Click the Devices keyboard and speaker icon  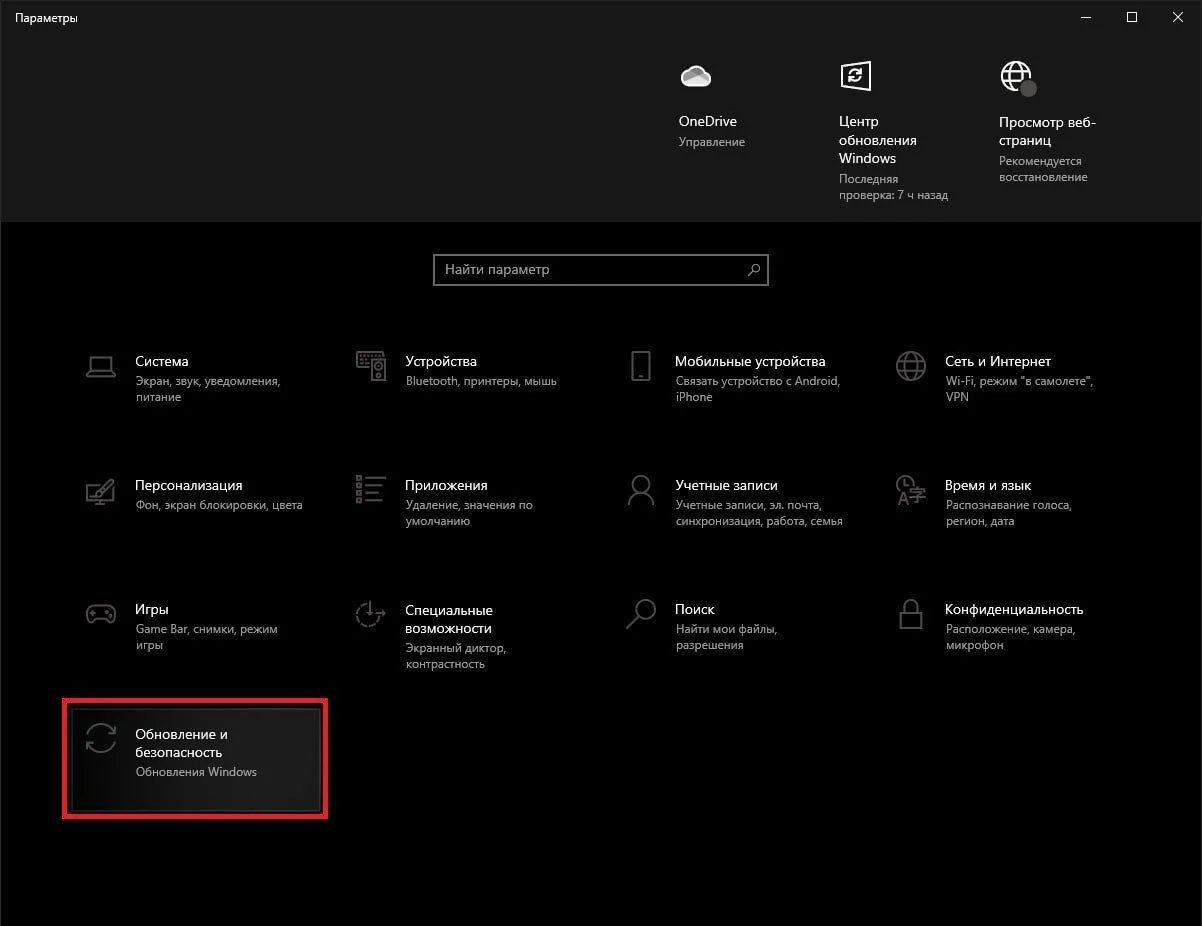point(371,366)
